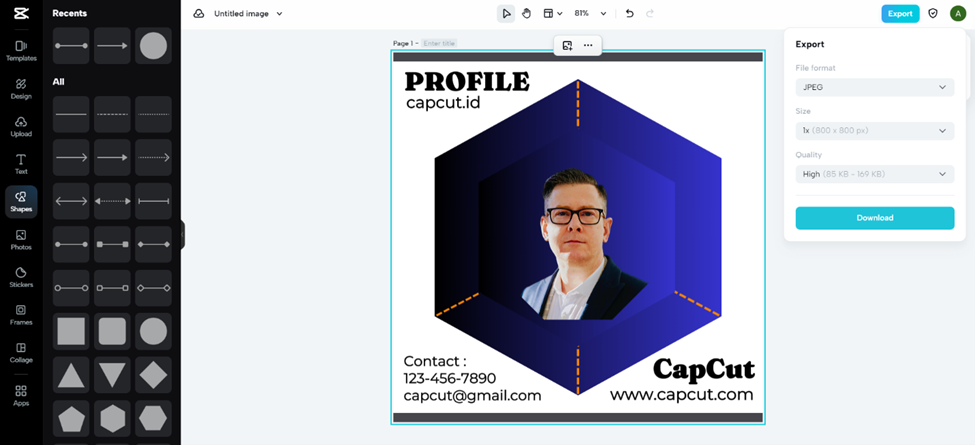This screenshot has width=975, height=445.
Task: Open the Quality High dropdown
Action: pyautogui.click(x=874, y=175)
